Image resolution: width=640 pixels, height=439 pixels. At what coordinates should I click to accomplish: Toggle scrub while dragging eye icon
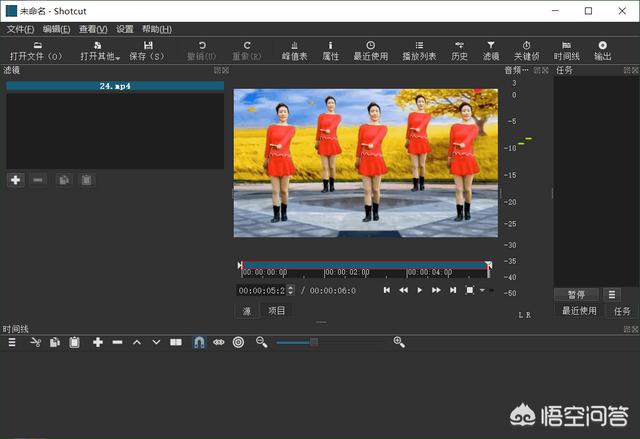[x=218, y=342]
